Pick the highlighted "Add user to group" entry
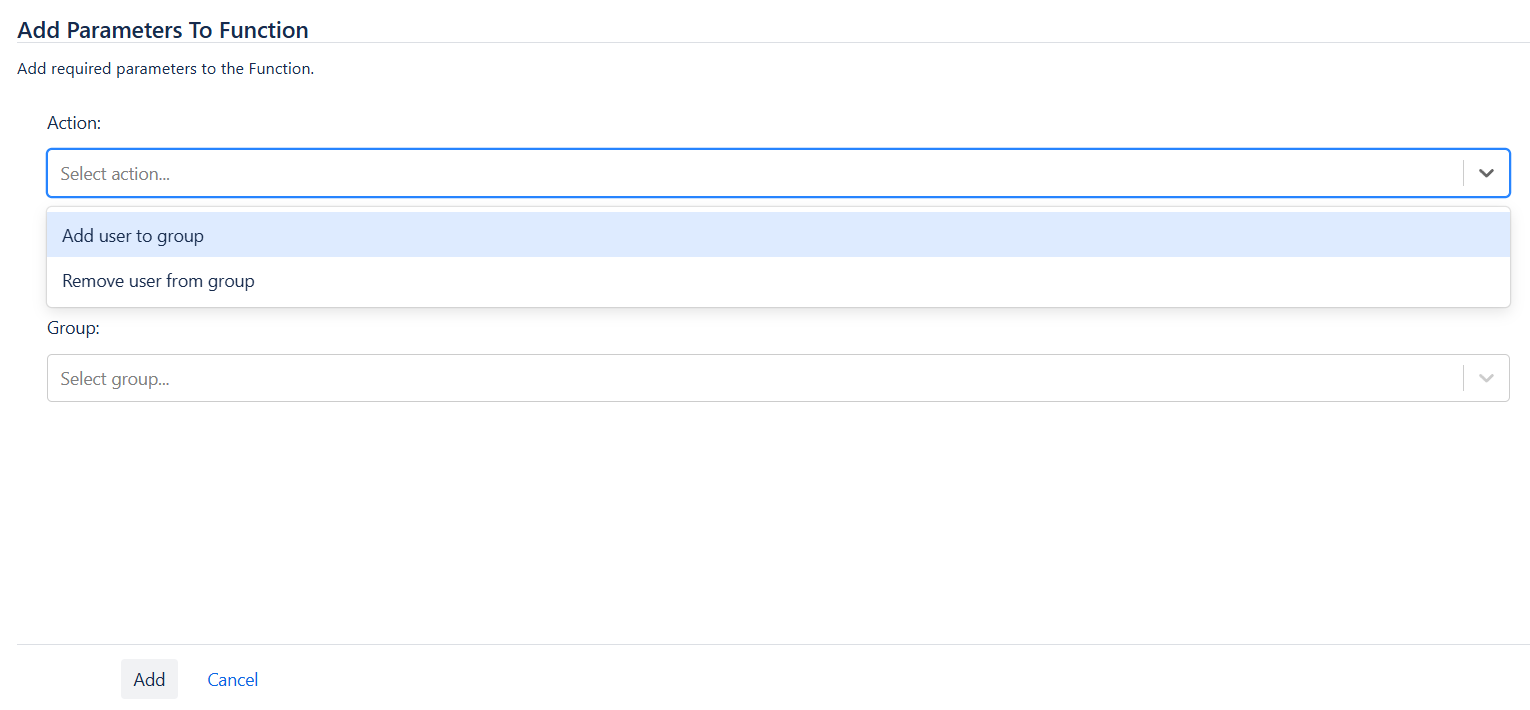 pyautogui.click(x=133, y=236)
